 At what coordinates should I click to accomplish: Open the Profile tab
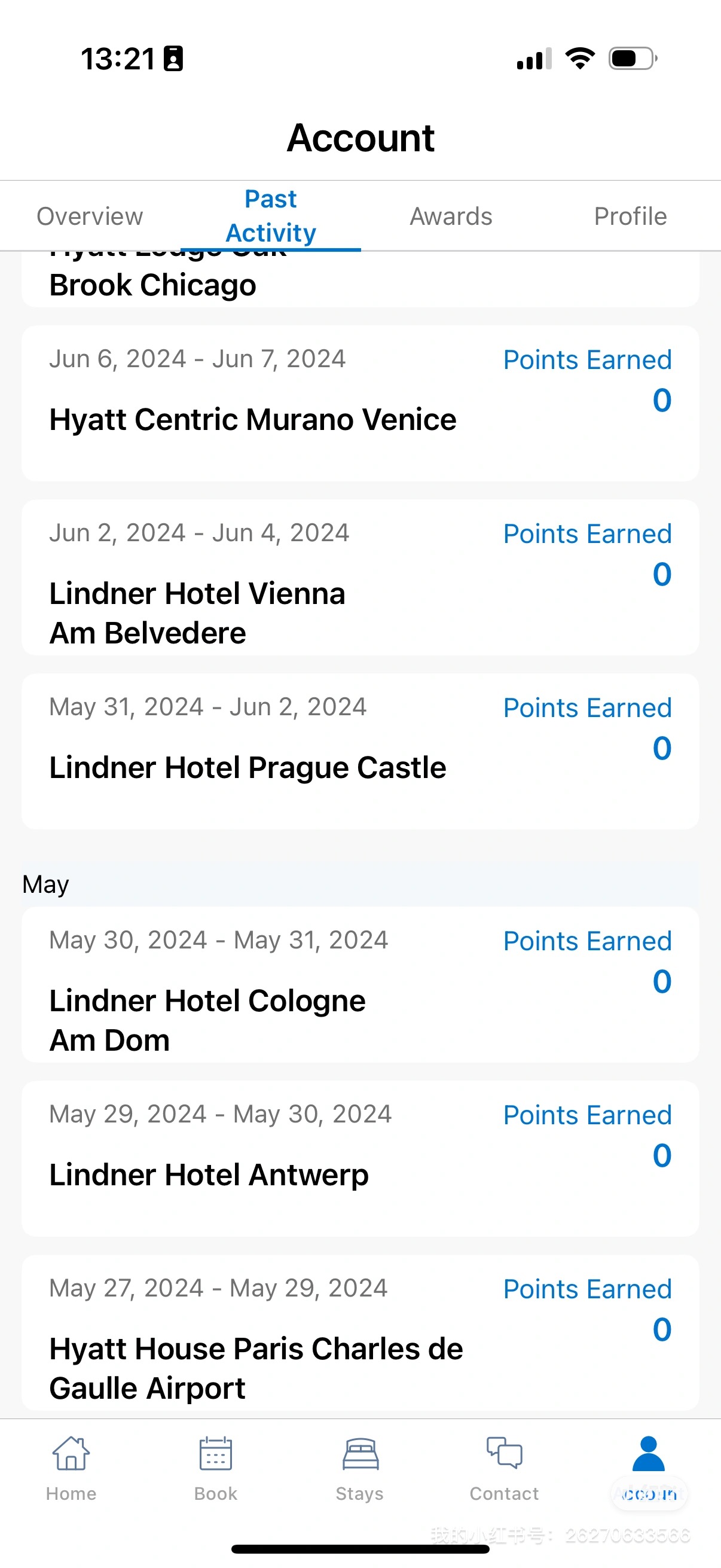tap(630, 216)
